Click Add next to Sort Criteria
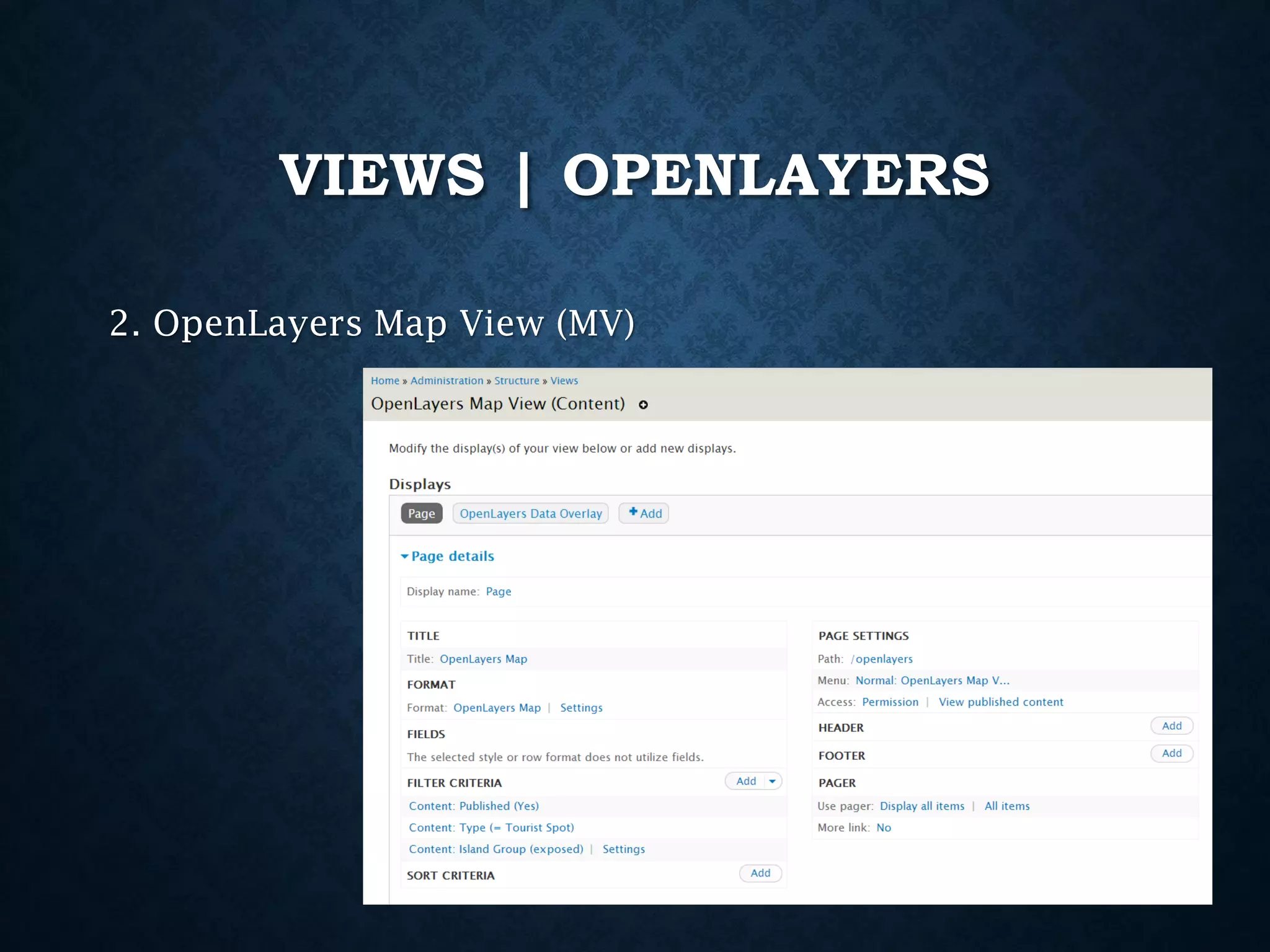This screenshot has width=1270, height=952. click(x=760, y=873)
